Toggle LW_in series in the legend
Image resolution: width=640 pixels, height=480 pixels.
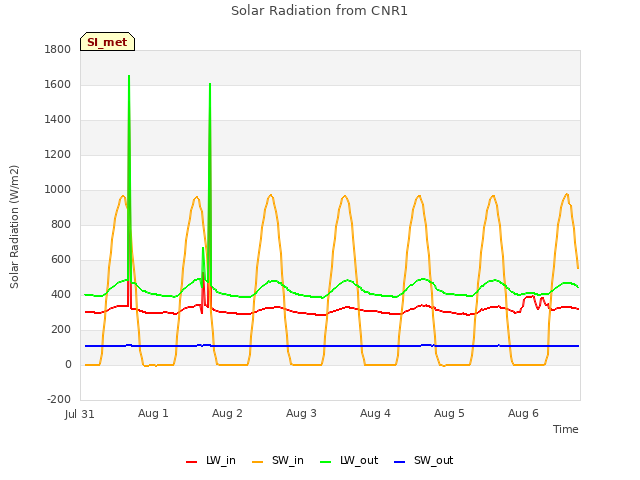tap(211, 460)
